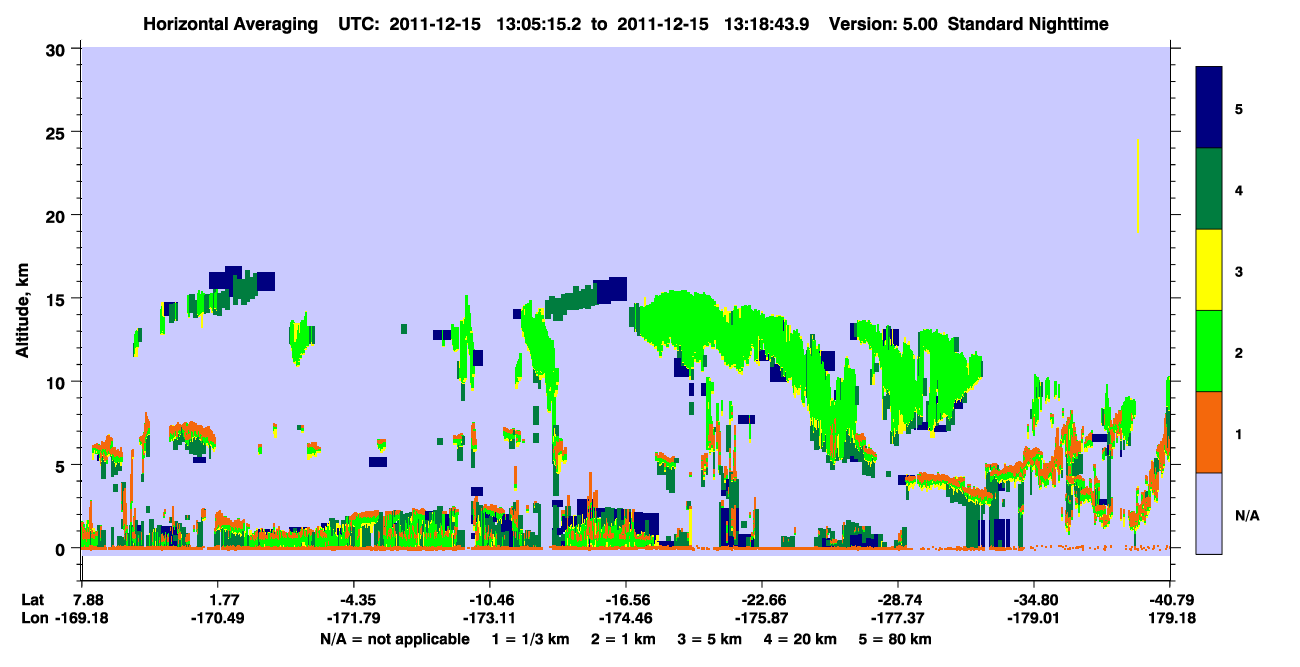Screen dimensions: 1300x667
Task: Click the lavender 'N/A' colorbar segment
Action: pos(1209,513)
